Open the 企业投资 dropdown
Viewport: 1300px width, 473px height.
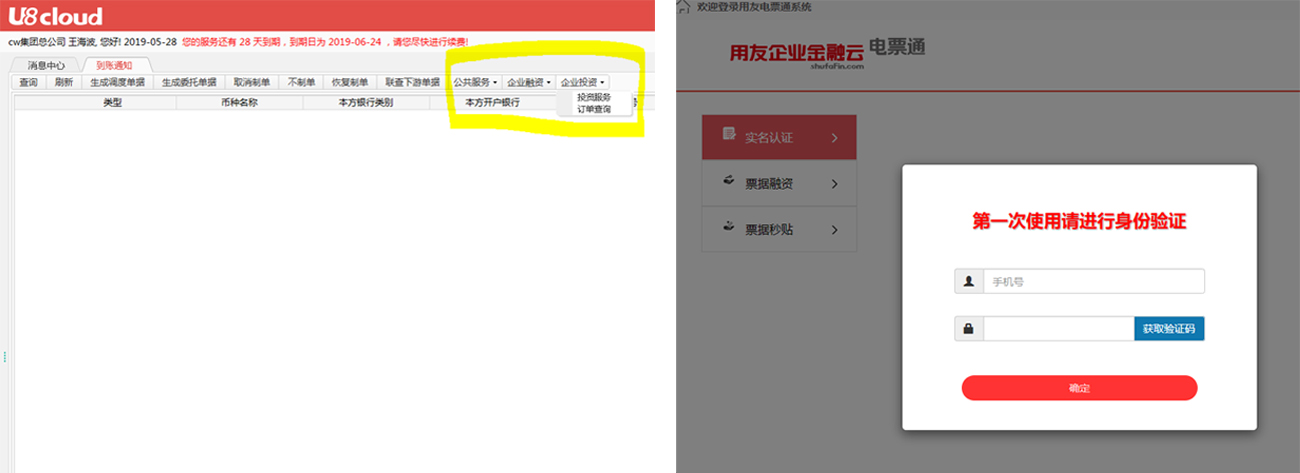coord(583,82)
